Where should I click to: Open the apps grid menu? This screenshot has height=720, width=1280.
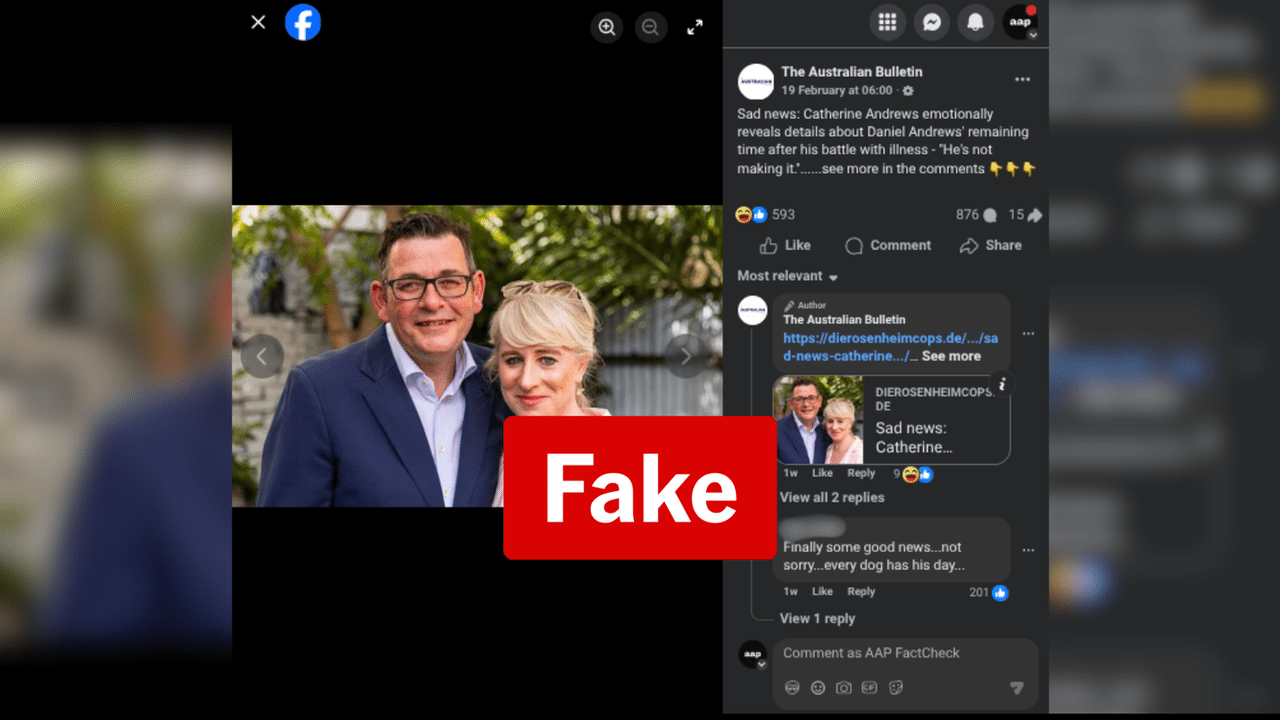click(x=888, y=22)
